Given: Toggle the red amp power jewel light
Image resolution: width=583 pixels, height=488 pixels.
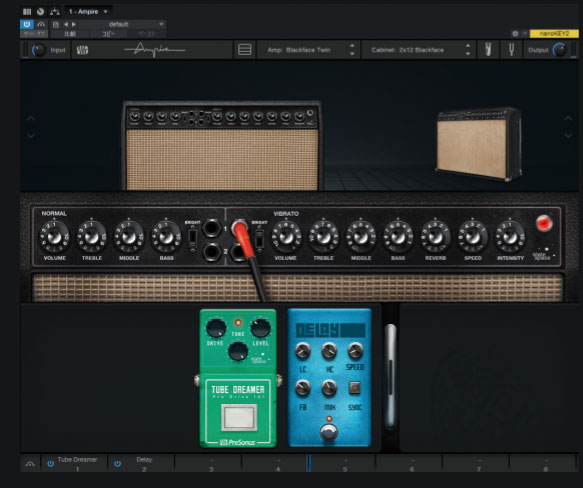Looking at the screenshot, I should (x=544, y=223).
